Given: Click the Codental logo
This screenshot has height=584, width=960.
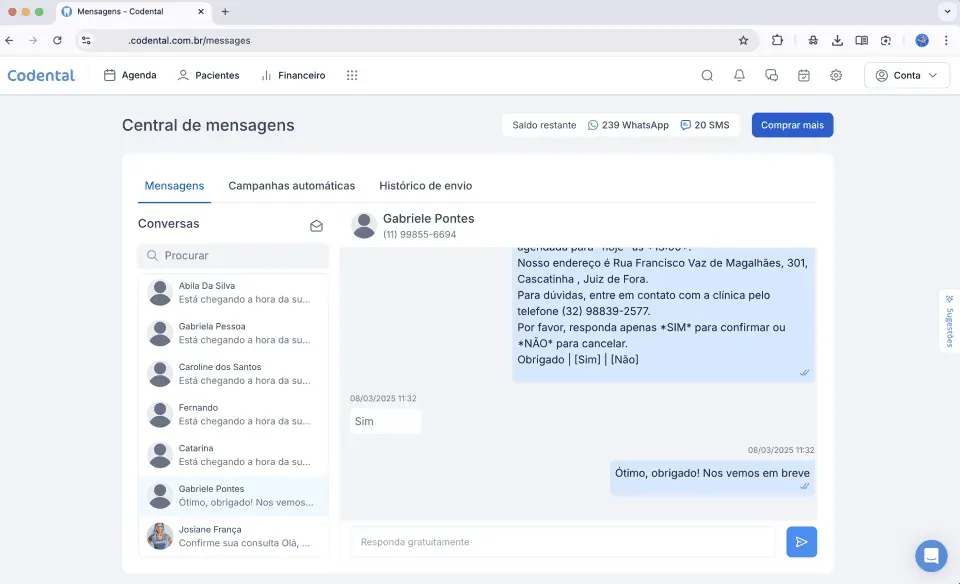Looking at the screenshot, I should pos(41,75).
